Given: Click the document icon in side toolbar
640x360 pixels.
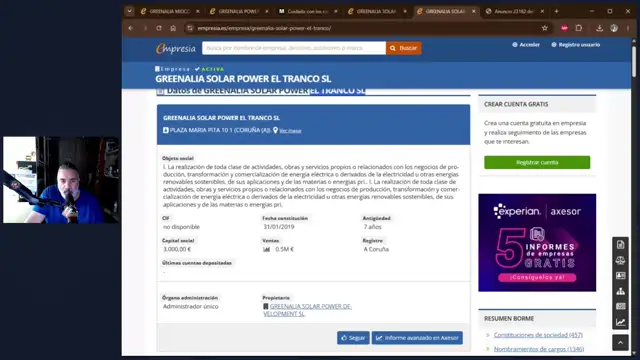Looking at the screenshot, I should (620, 245).
